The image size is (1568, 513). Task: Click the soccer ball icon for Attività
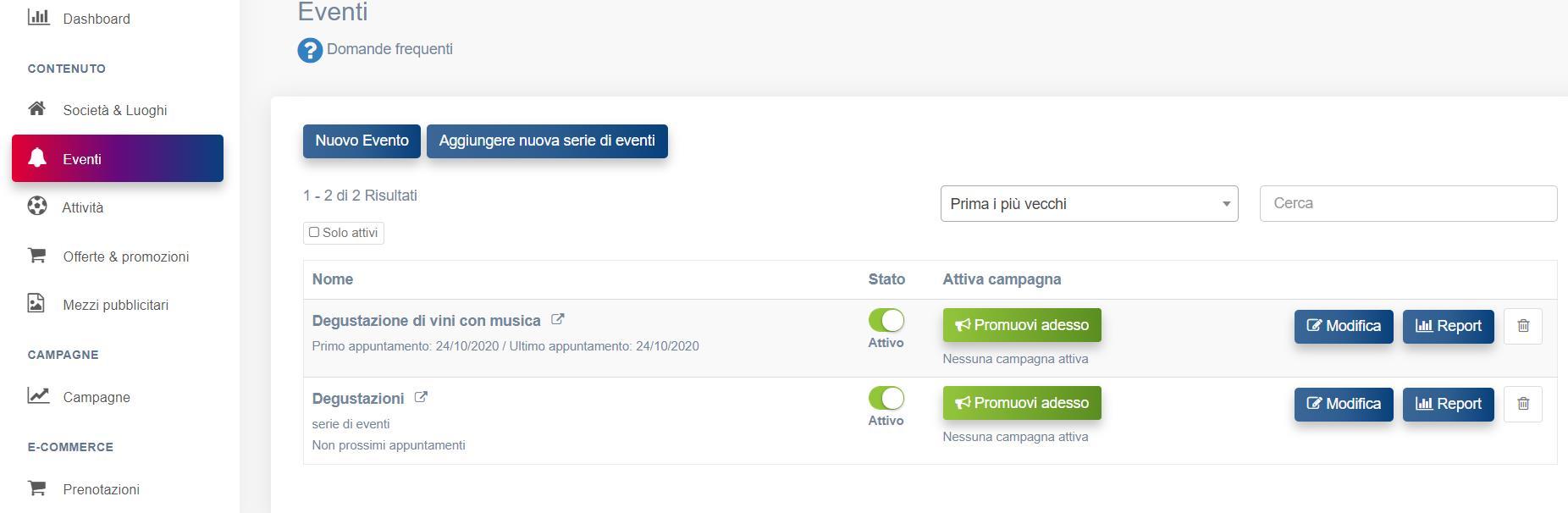click(x=37, y=207)
